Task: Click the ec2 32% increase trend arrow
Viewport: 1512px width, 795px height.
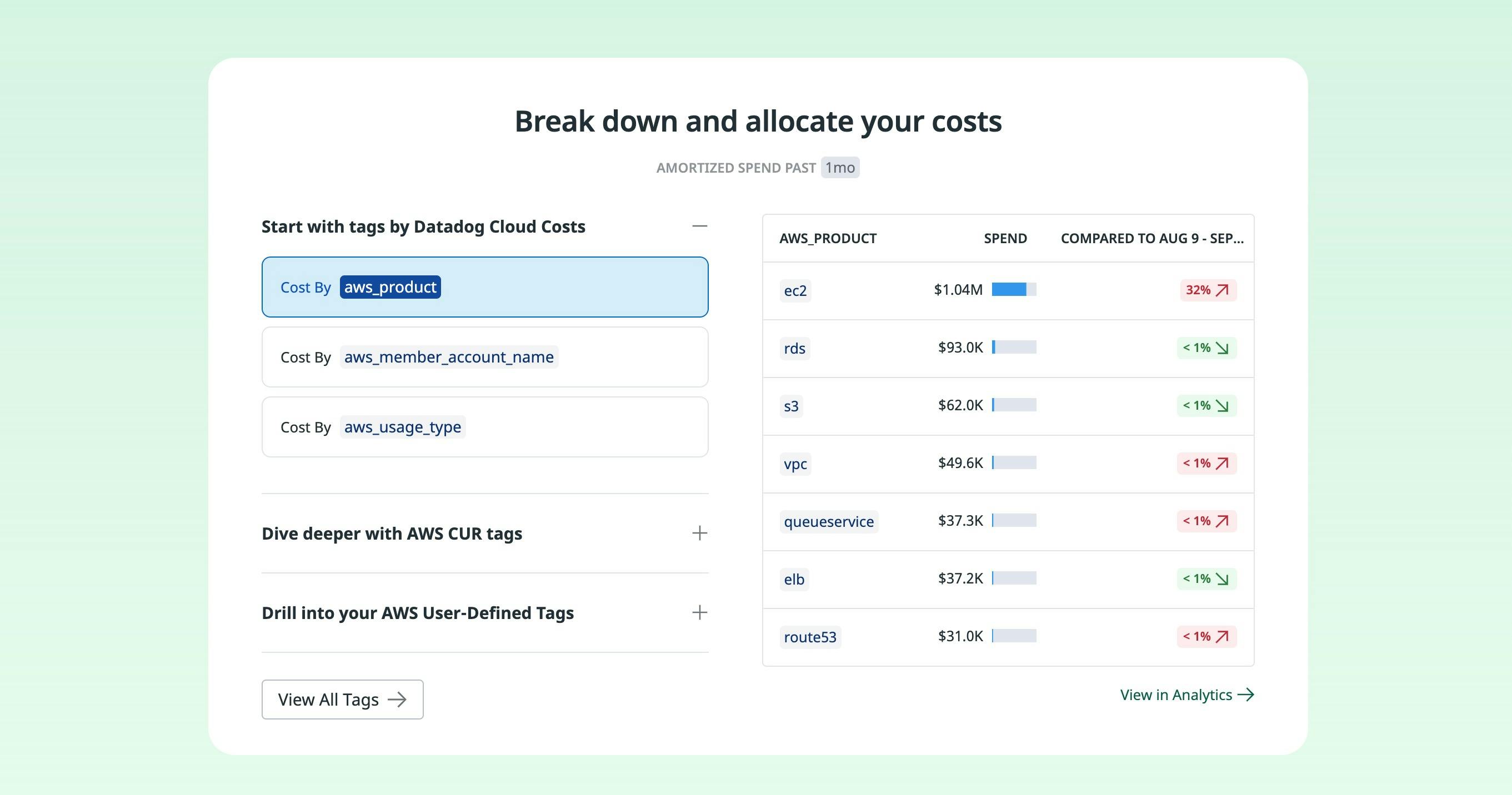Action: (x=1221, y=290)
